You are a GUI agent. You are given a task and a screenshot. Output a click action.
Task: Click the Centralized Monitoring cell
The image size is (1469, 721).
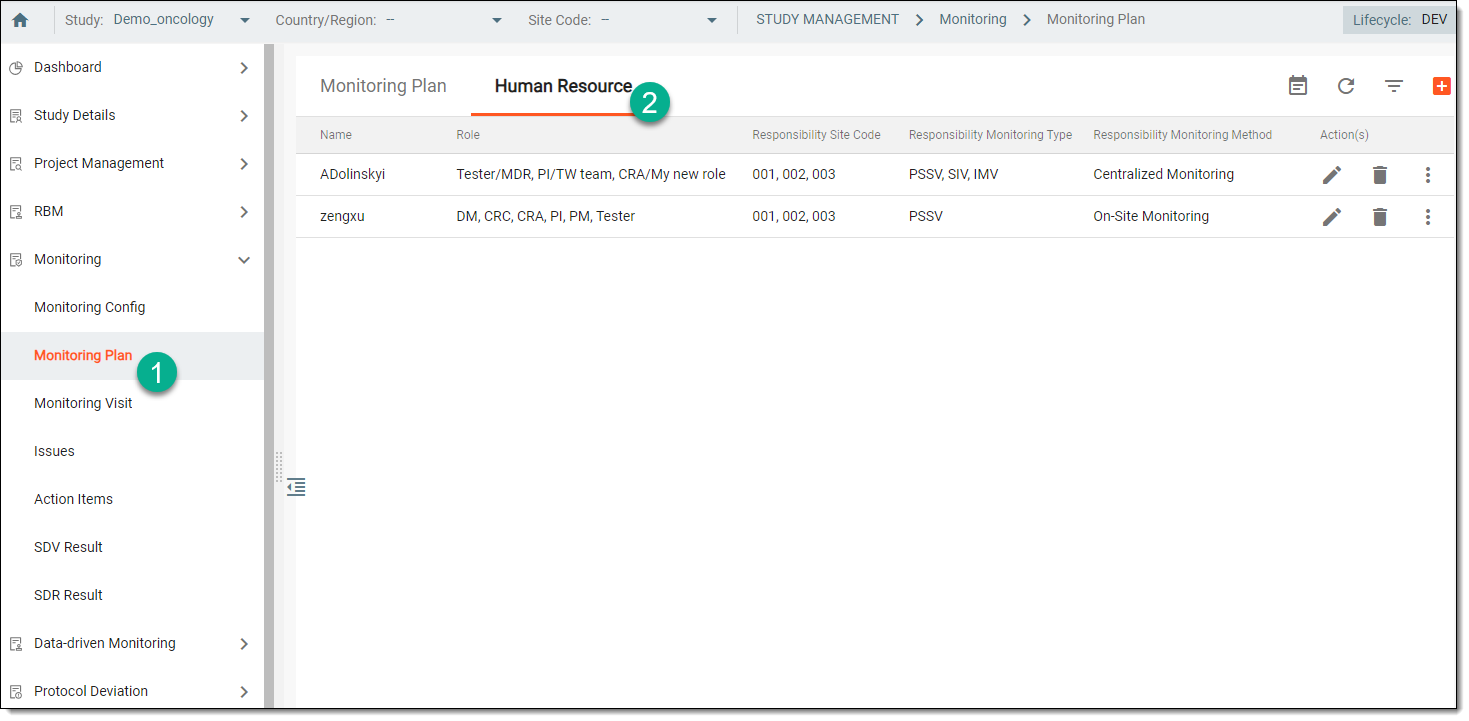1163,175
